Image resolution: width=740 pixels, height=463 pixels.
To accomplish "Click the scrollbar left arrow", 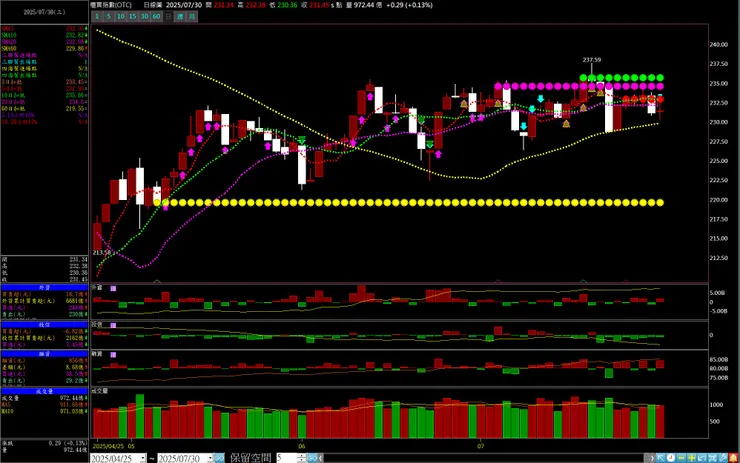I will point(320,458).
